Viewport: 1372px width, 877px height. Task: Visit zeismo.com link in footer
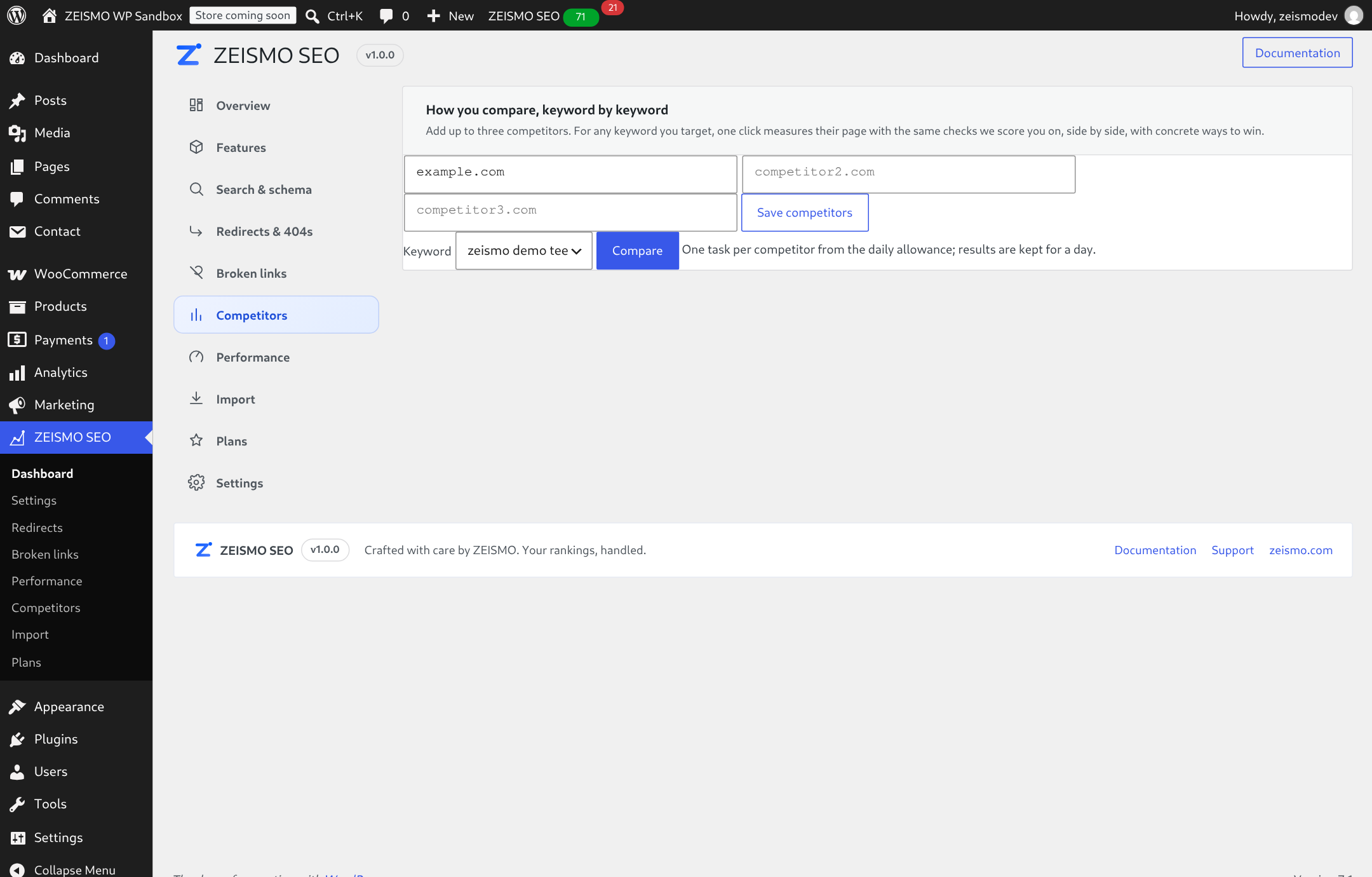coord(1301,550)
